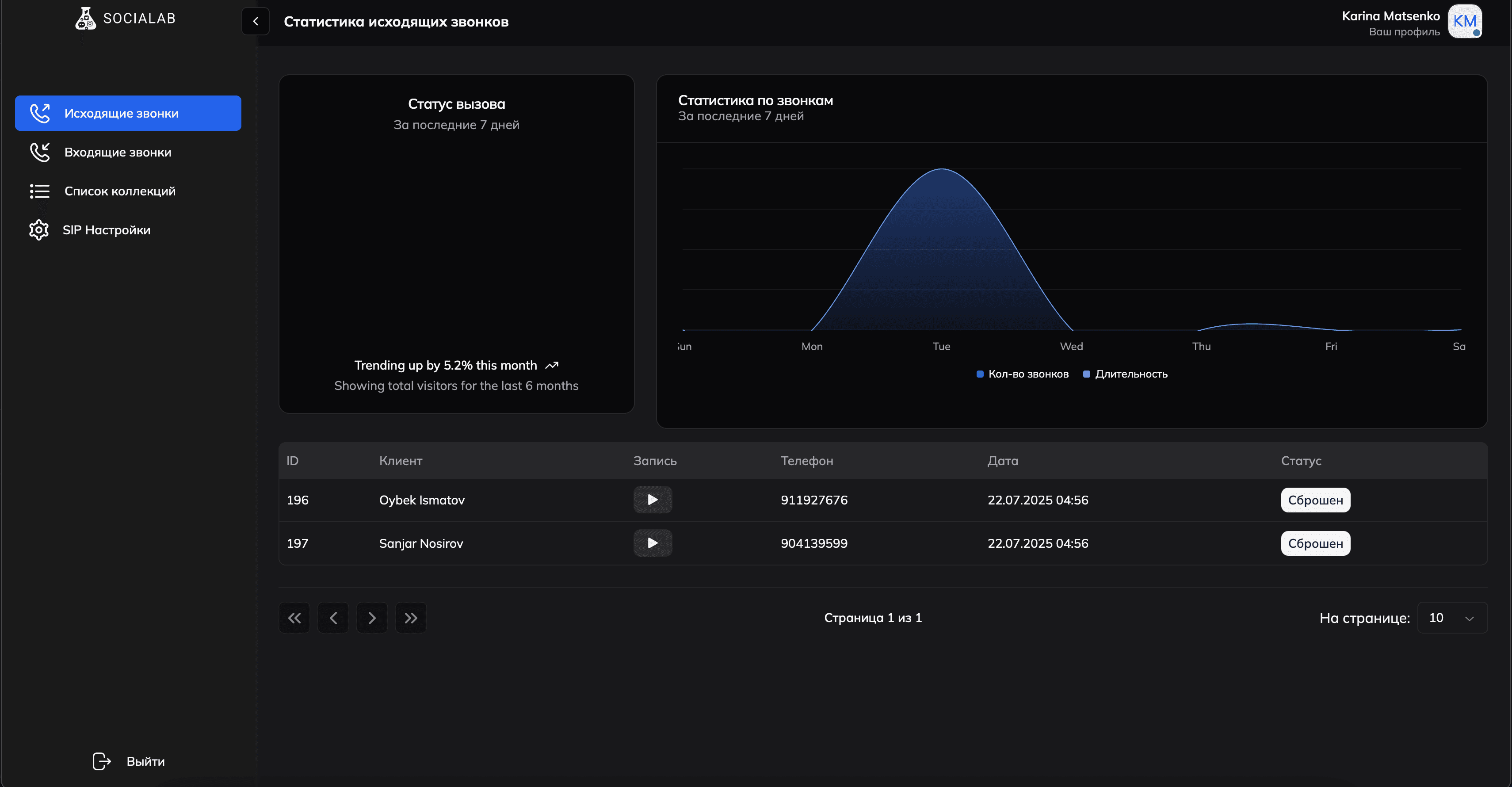
Task: Click the Выйти logout icon
Action: point(102,761)
